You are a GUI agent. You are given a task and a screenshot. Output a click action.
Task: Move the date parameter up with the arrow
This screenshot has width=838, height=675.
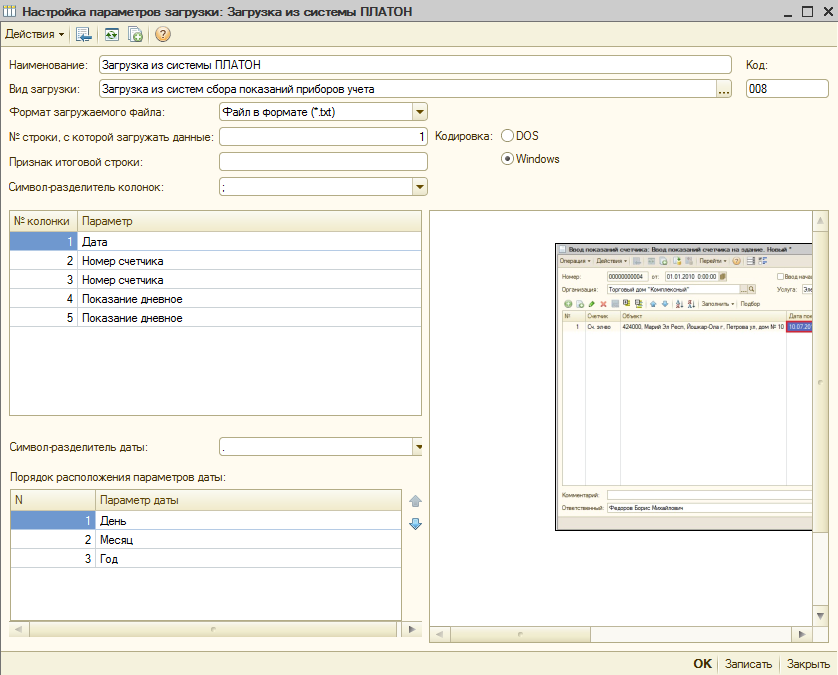tap(415, 501)
